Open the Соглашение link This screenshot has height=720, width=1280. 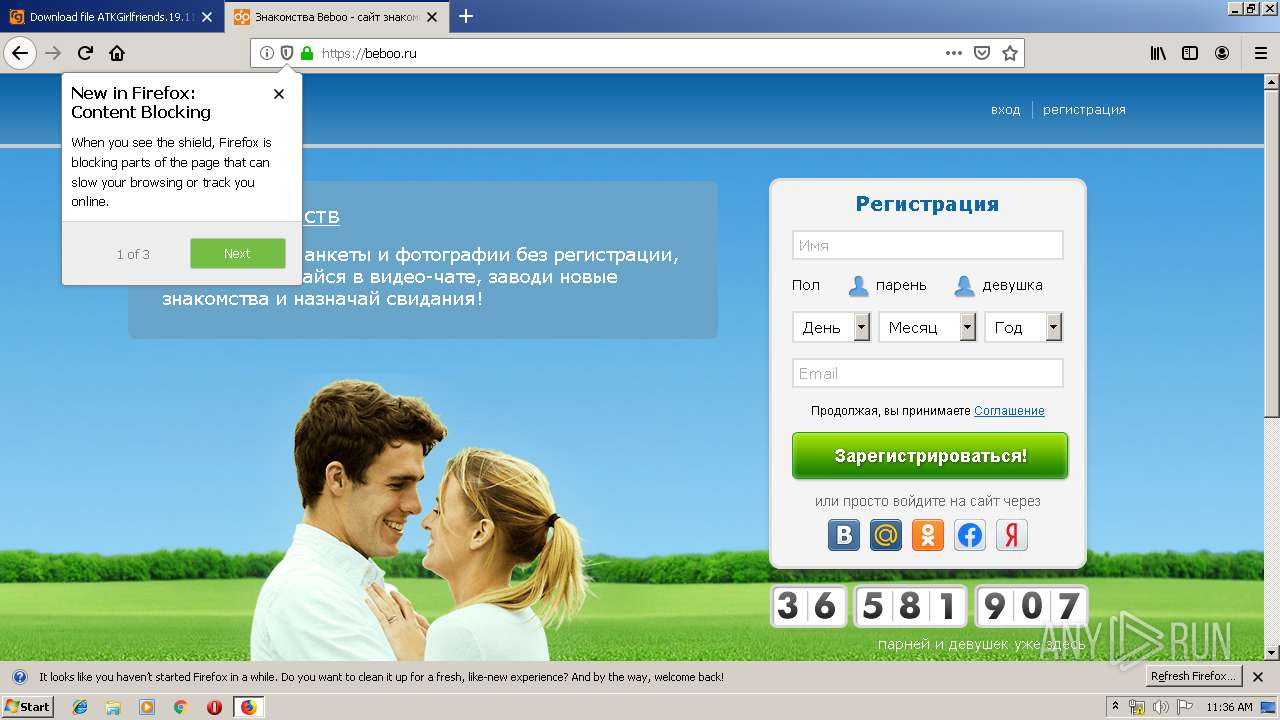click(x=1009, y=411)
